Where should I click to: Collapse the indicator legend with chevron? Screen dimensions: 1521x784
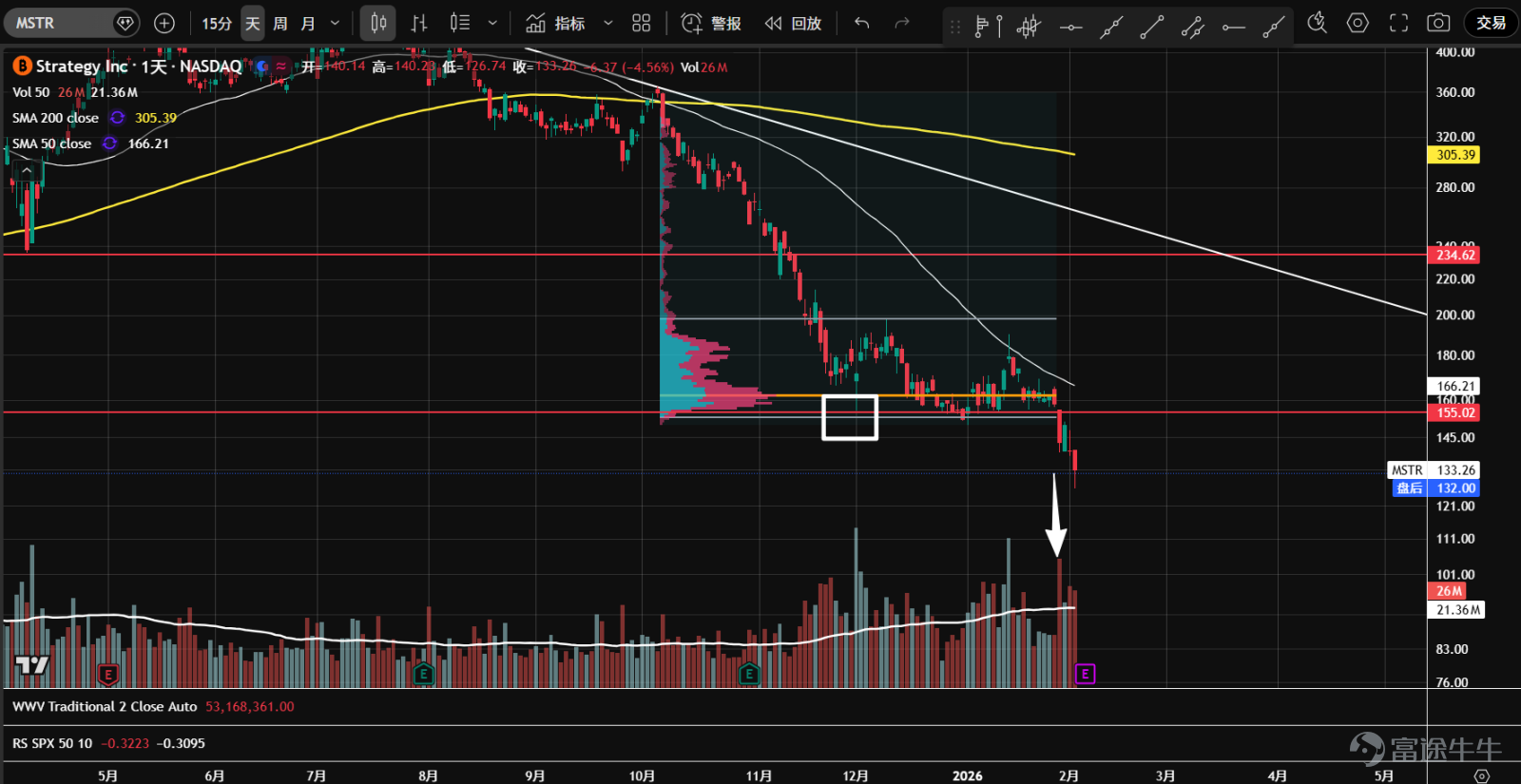pyautogui.click(x=27, y=170)
